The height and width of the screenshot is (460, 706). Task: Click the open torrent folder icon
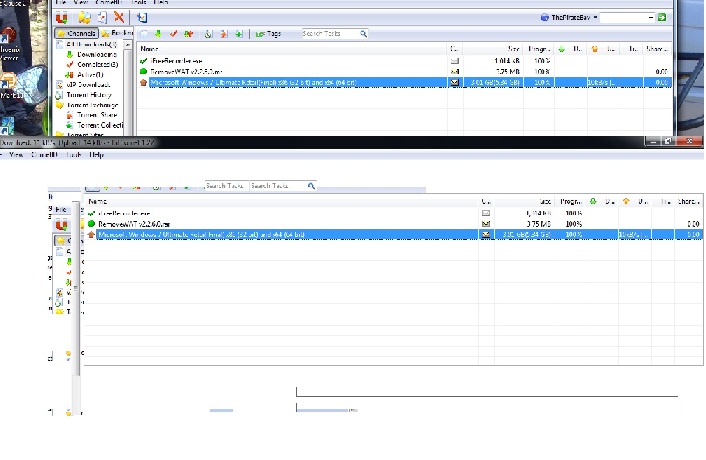[x=85, y=17]
